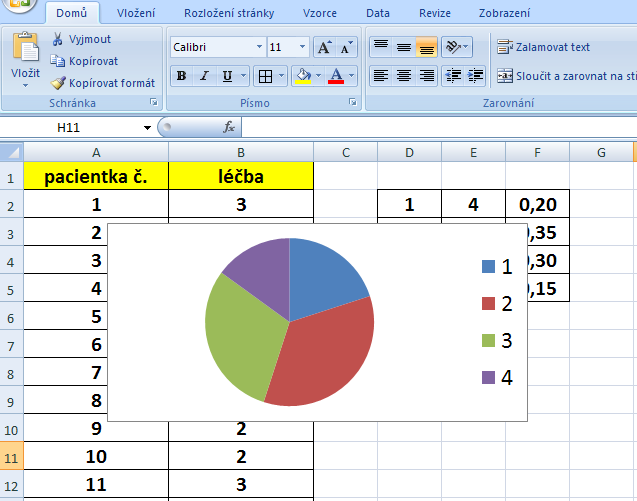Apply cell borders icon
This screenshot has width=637, height=501.
265,76
